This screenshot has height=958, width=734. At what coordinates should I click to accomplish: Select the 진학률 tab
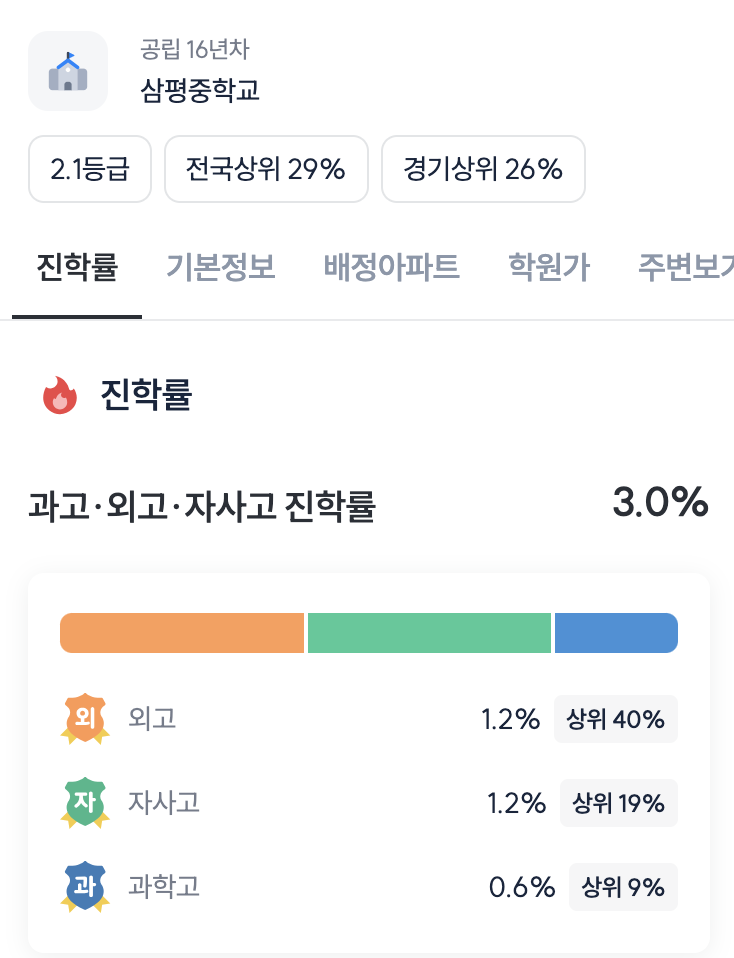77,268
